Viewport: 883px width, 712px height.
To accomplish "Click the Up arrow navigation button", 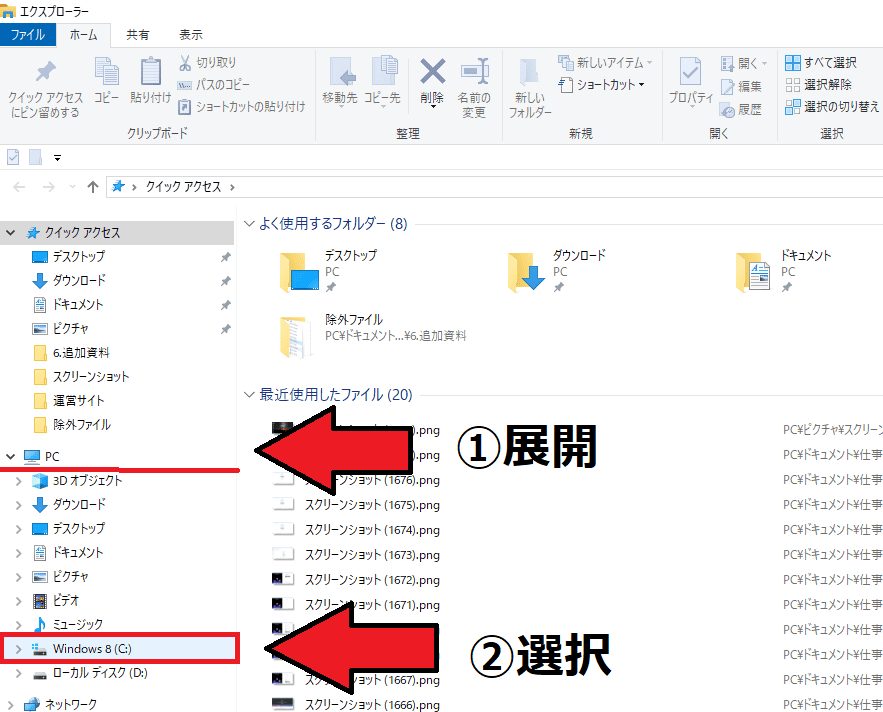I will [93, 187].
